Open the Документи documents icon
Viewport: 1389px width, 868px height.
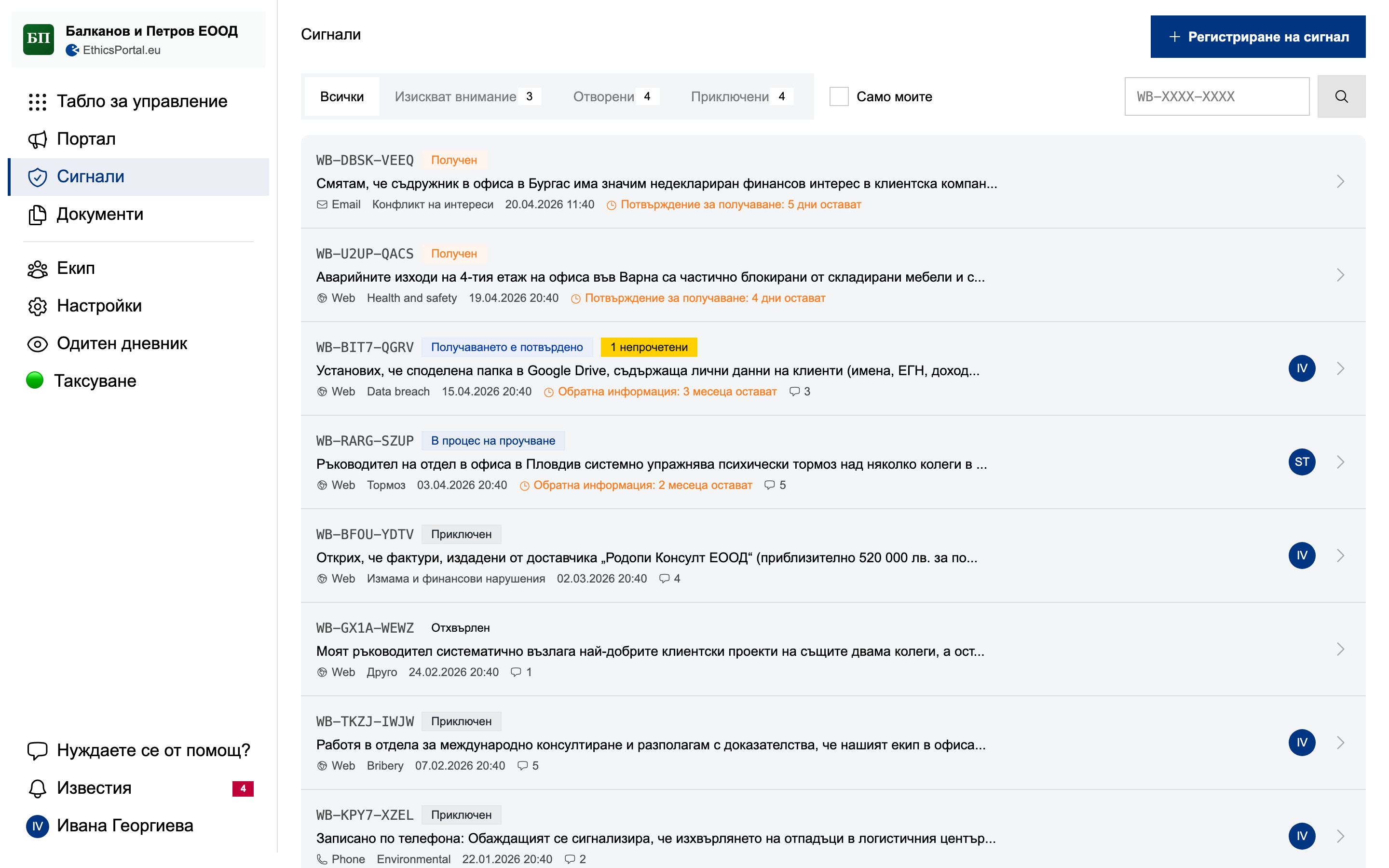[x=37, y=215]
